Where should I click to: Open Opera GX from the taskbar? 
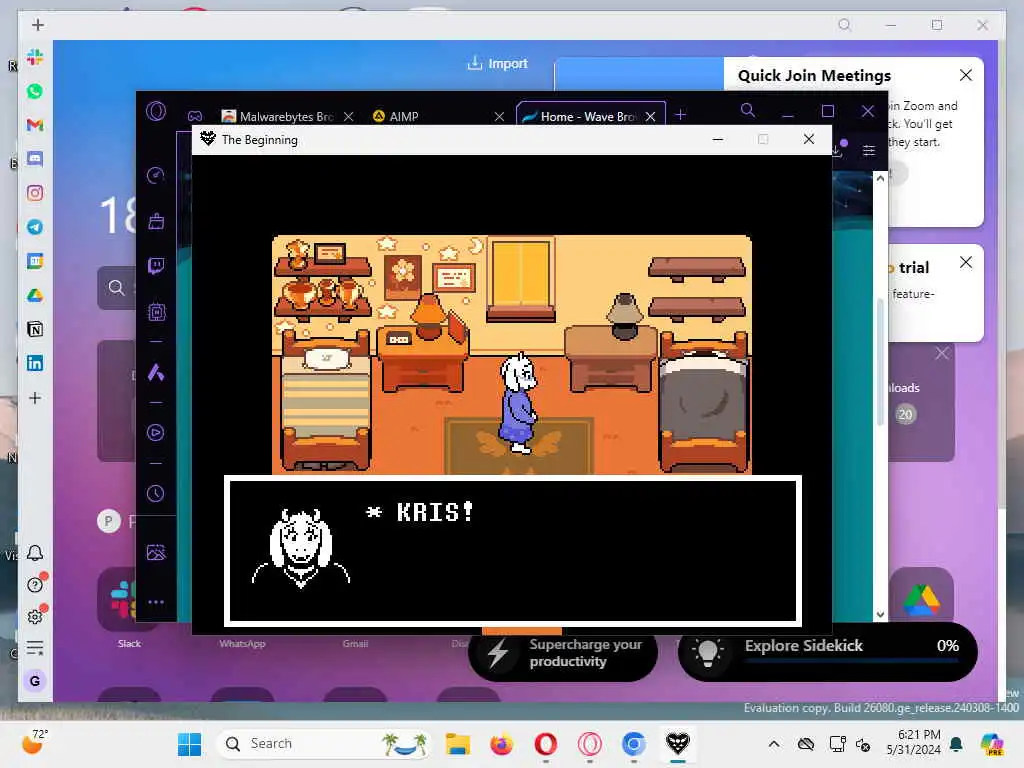(x=590, y=744)
